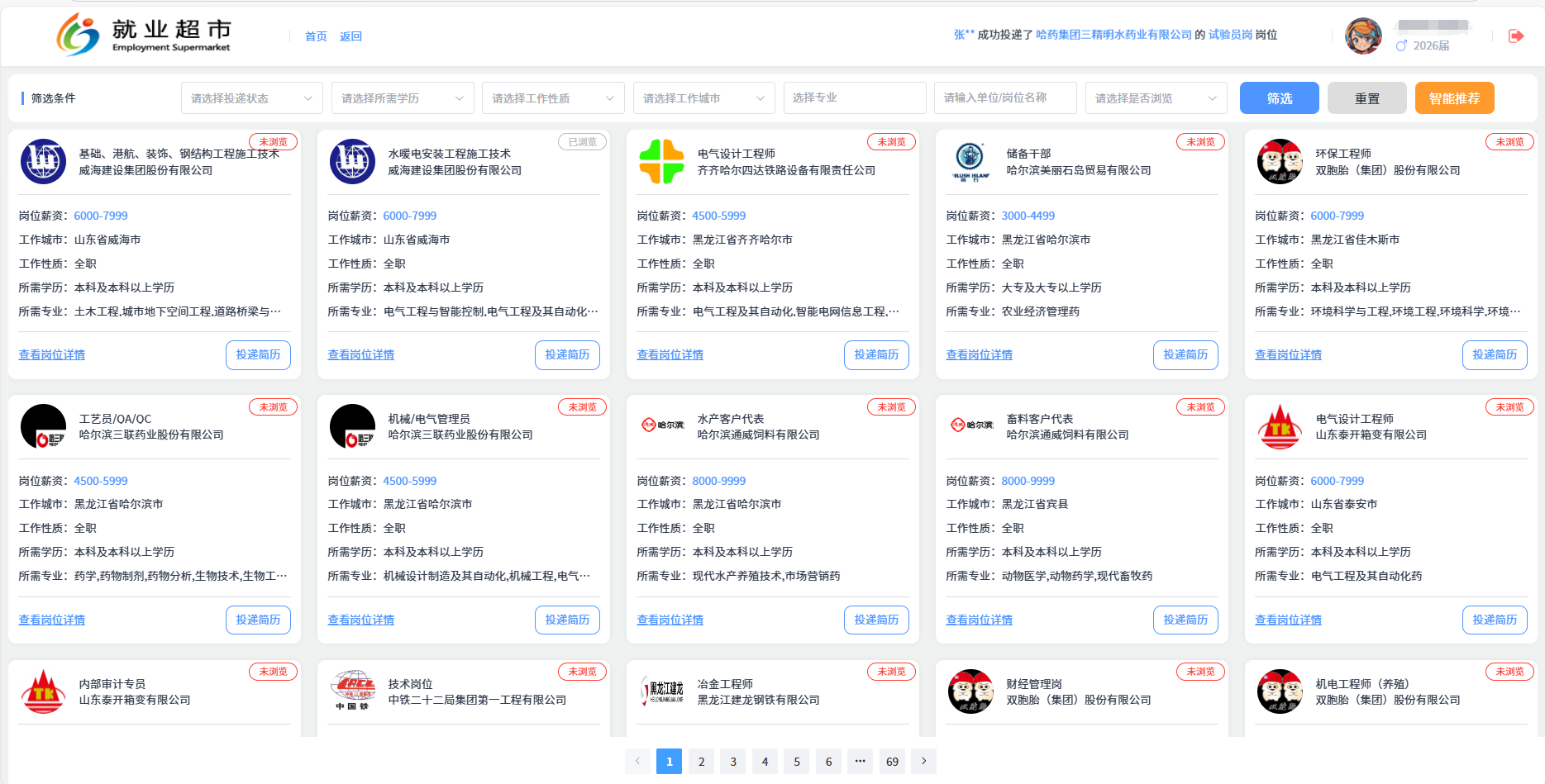Open the 请选择所需学历 dropdown

(x=403, y=98)
